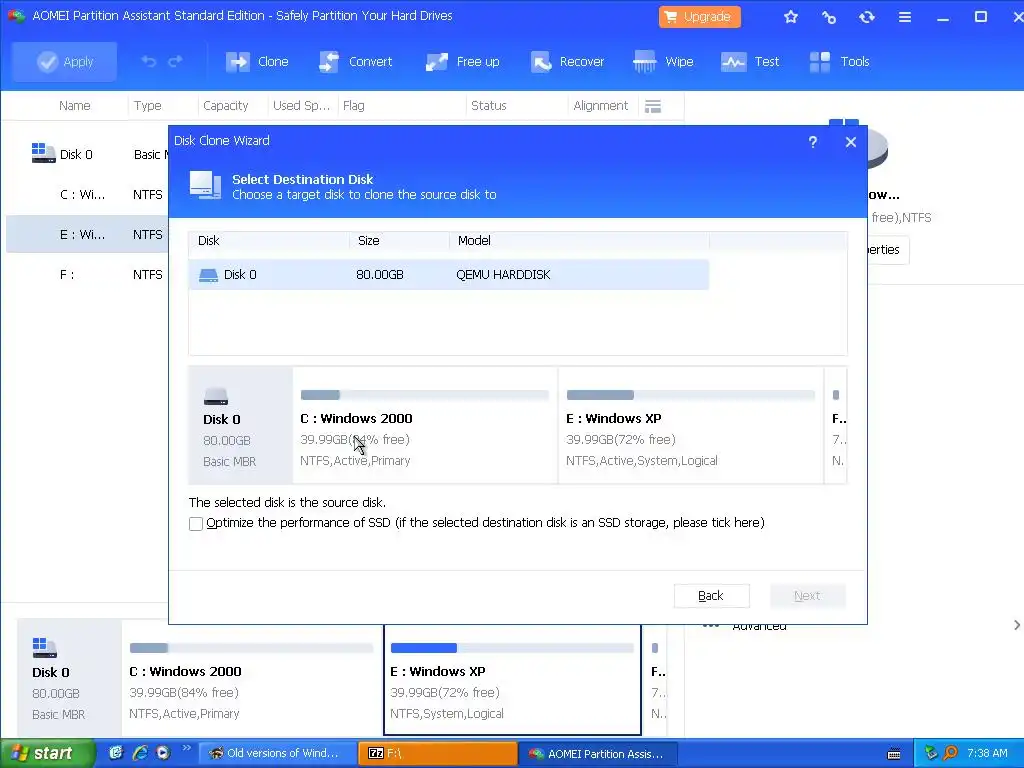Switch to AOMEI Partition Assis... taskbar button
The height and width of the screenshot is (768, 1024).
(x=598, y=754)
